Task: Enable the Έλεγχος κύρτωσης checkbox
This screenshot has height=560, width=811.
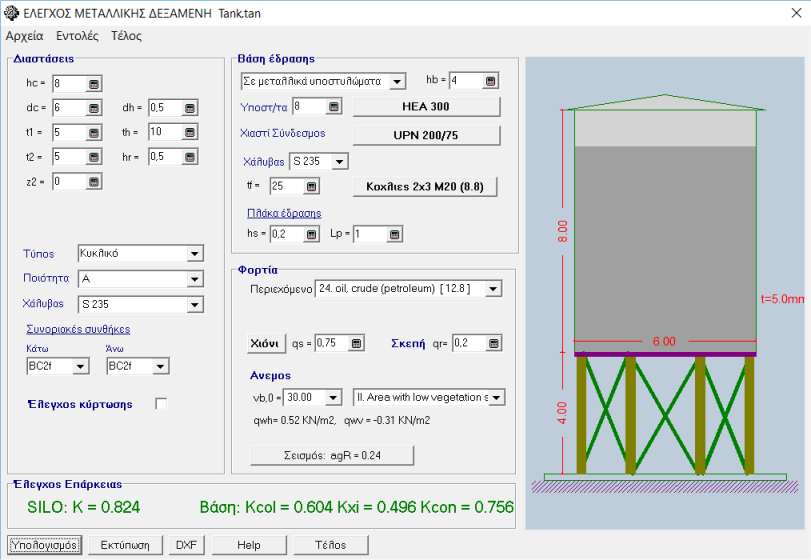Action: [161, 404]
